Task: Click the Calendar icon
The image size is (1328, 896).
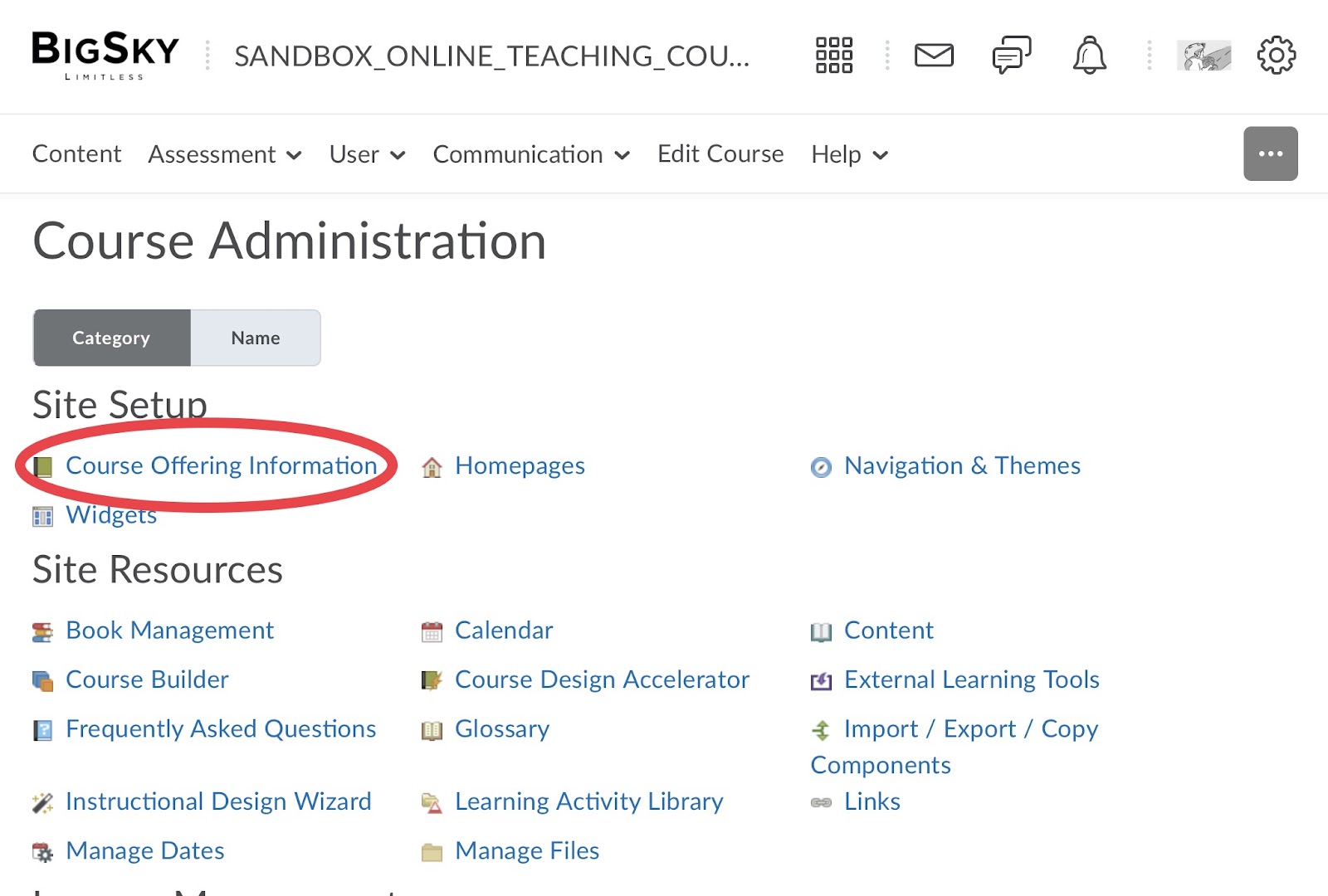Action: point(432,632)
